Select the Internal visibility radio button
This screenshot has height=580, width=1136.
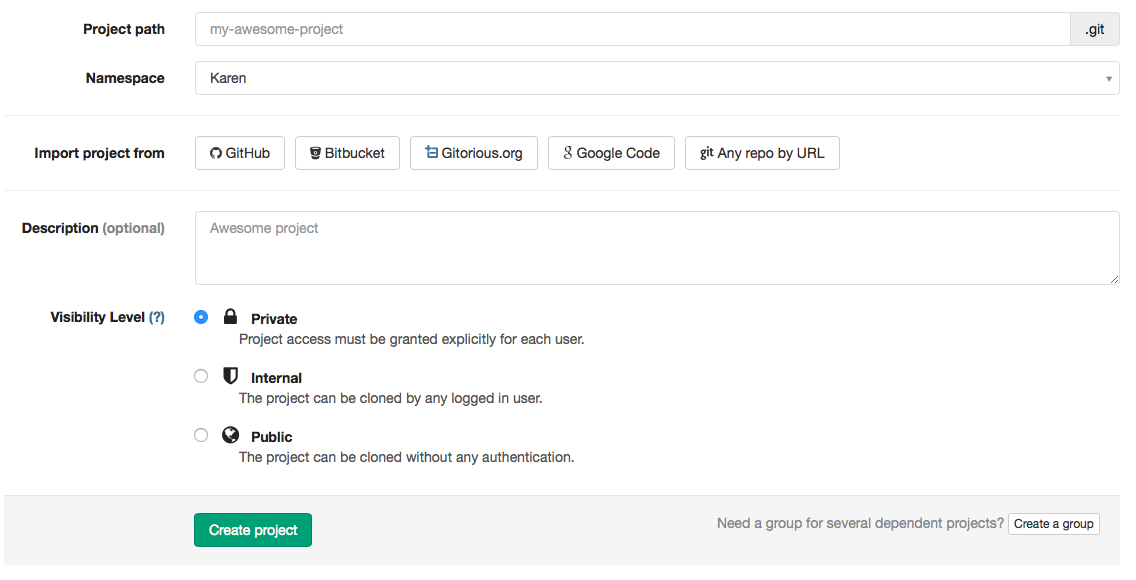coord(201,376)
